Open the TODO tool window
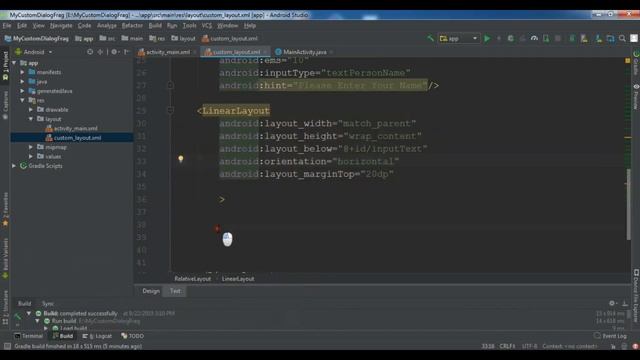 pyautogui.click(x=133, y=336)
